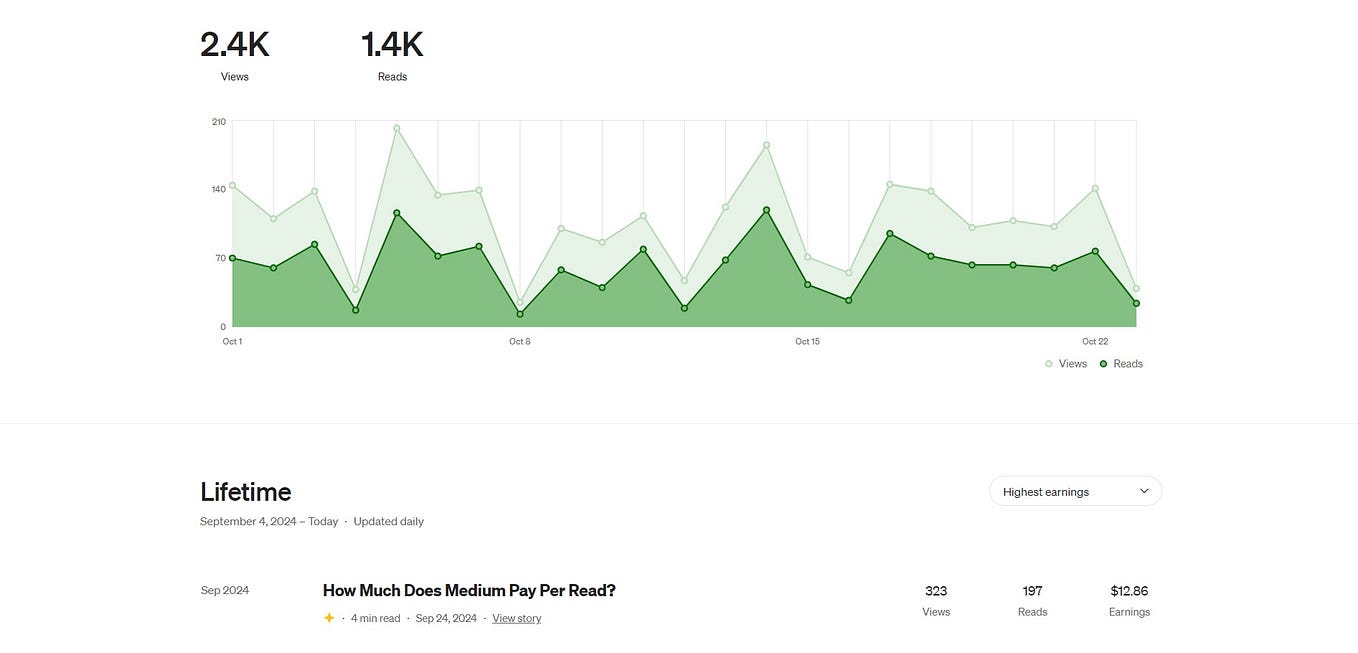
Task: Click the Oct 8 axis label
Action: click(x=518, y=340)
